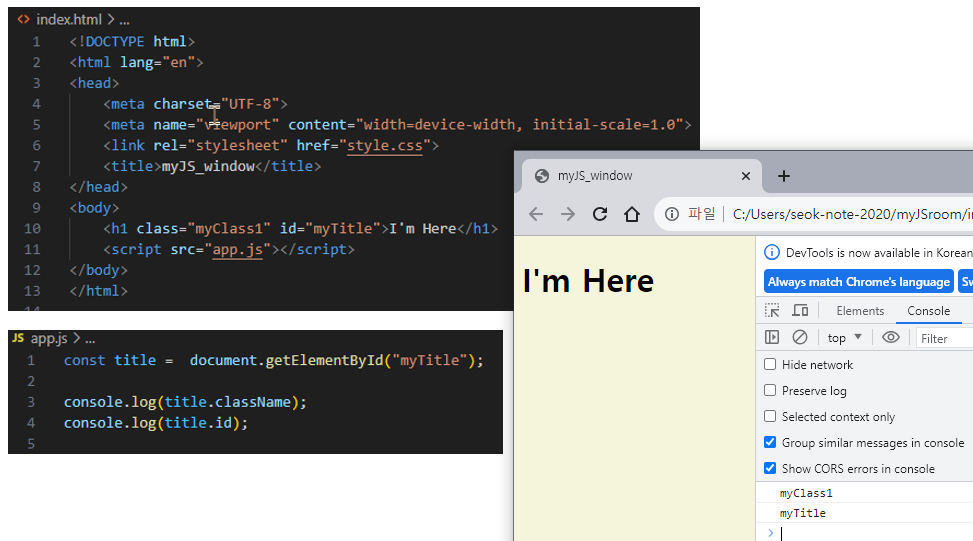Click the myClass1 console output
Image resolution: width=973 pixels, height=541 pixels.
pyautogui.click(x=806, y=493)
